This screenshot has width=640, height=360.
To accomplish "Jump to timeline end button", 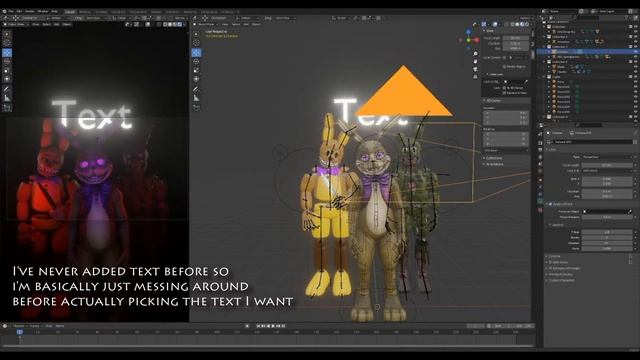I will click(284, 326).
